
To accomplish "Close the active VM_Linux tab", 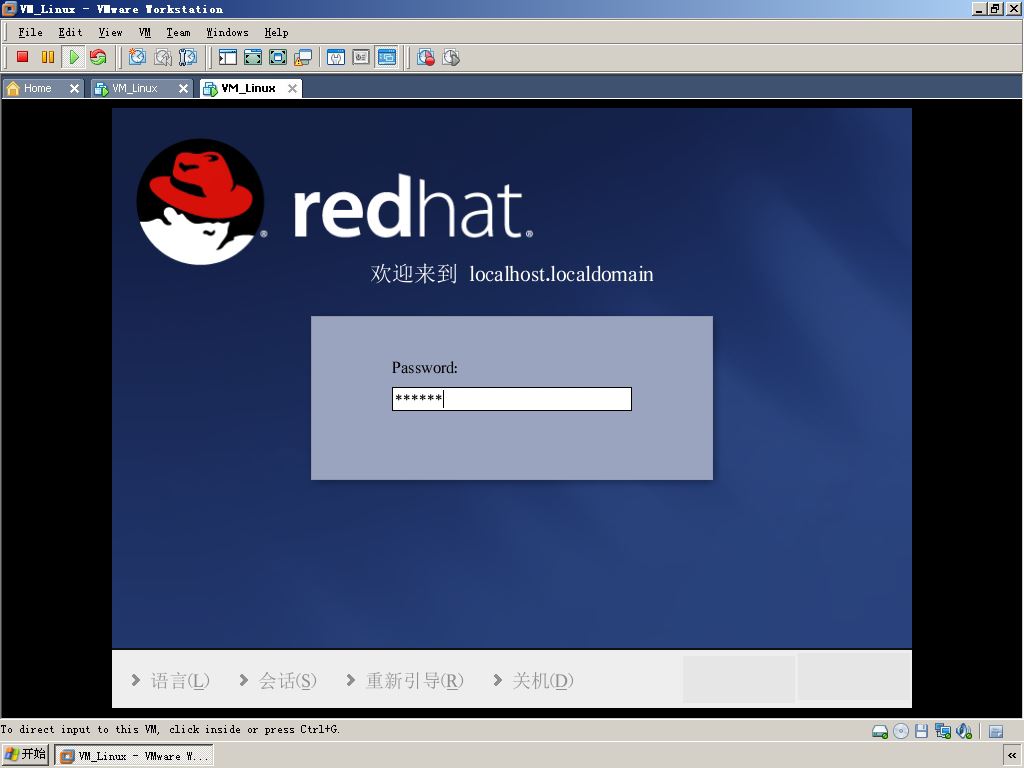I will pyautogui.click(x=293, y=88).
